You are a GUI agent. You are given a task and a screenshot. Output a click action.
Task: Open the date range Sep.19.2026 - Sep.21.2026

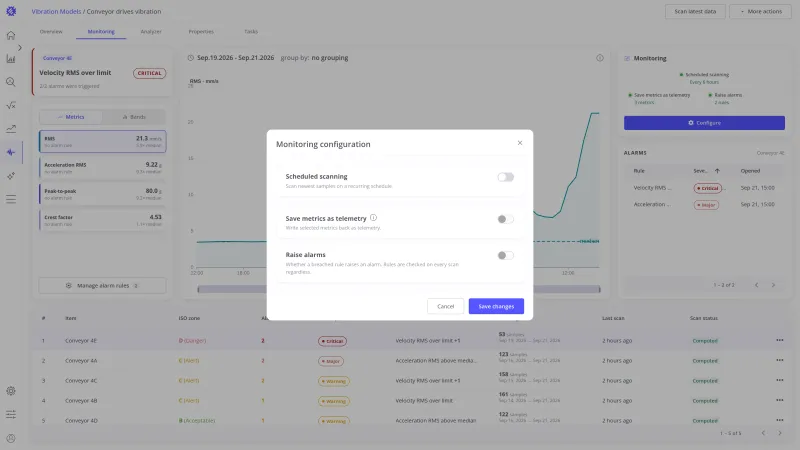tap(236, 58)
